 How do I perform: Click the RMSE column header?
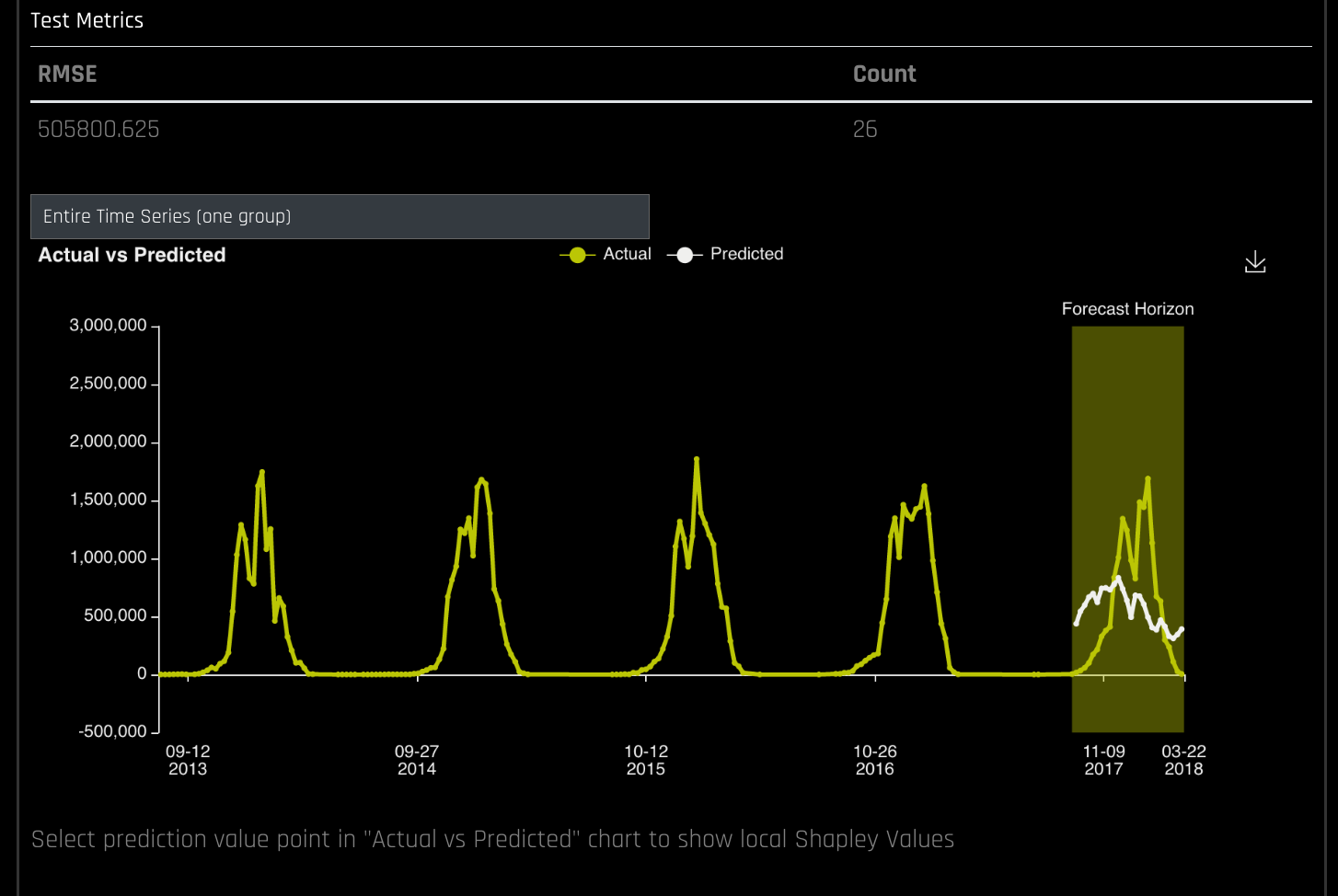click(x=67, y=74)
